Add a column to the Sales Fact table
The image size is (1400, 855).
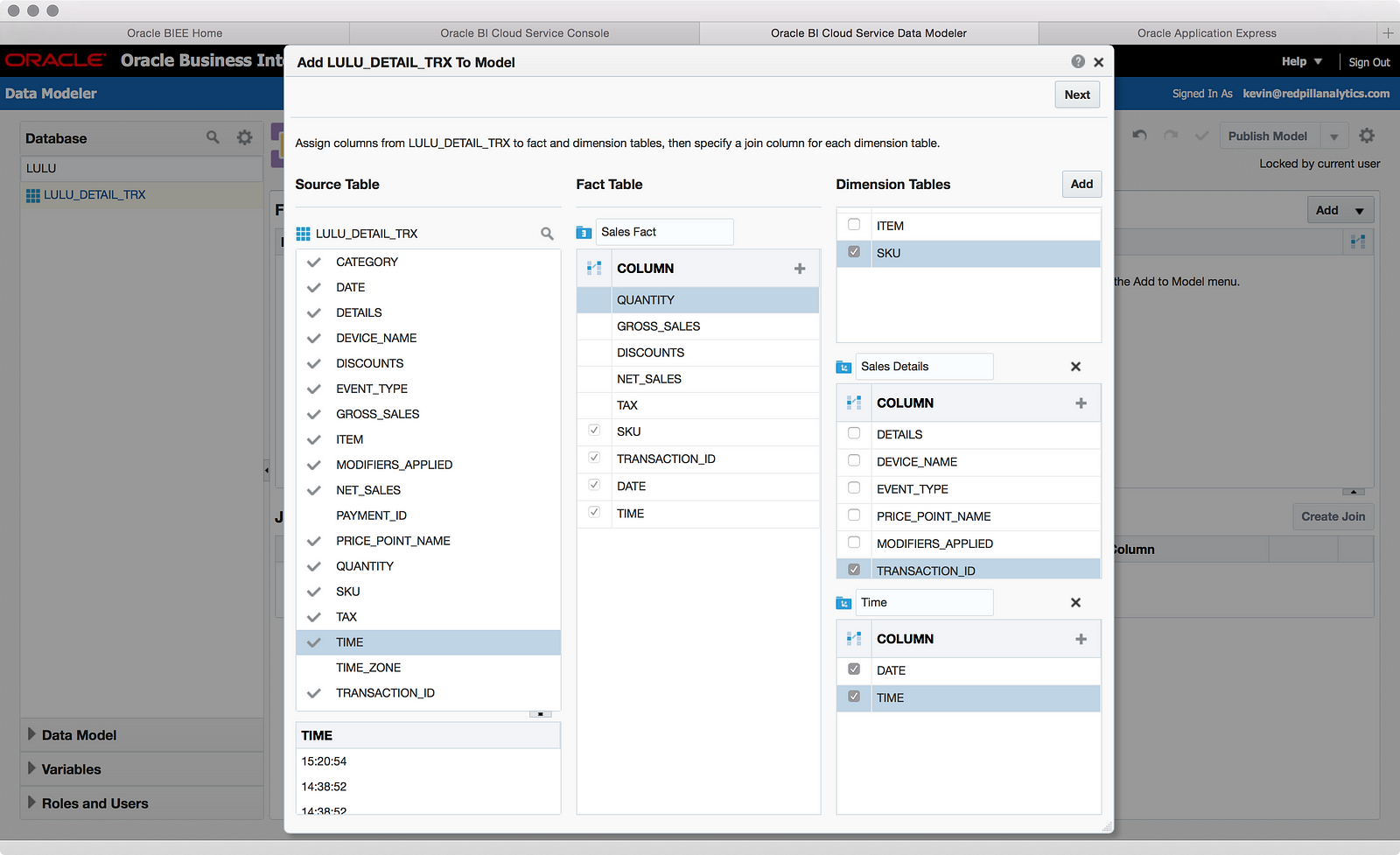tap(800, 269)
